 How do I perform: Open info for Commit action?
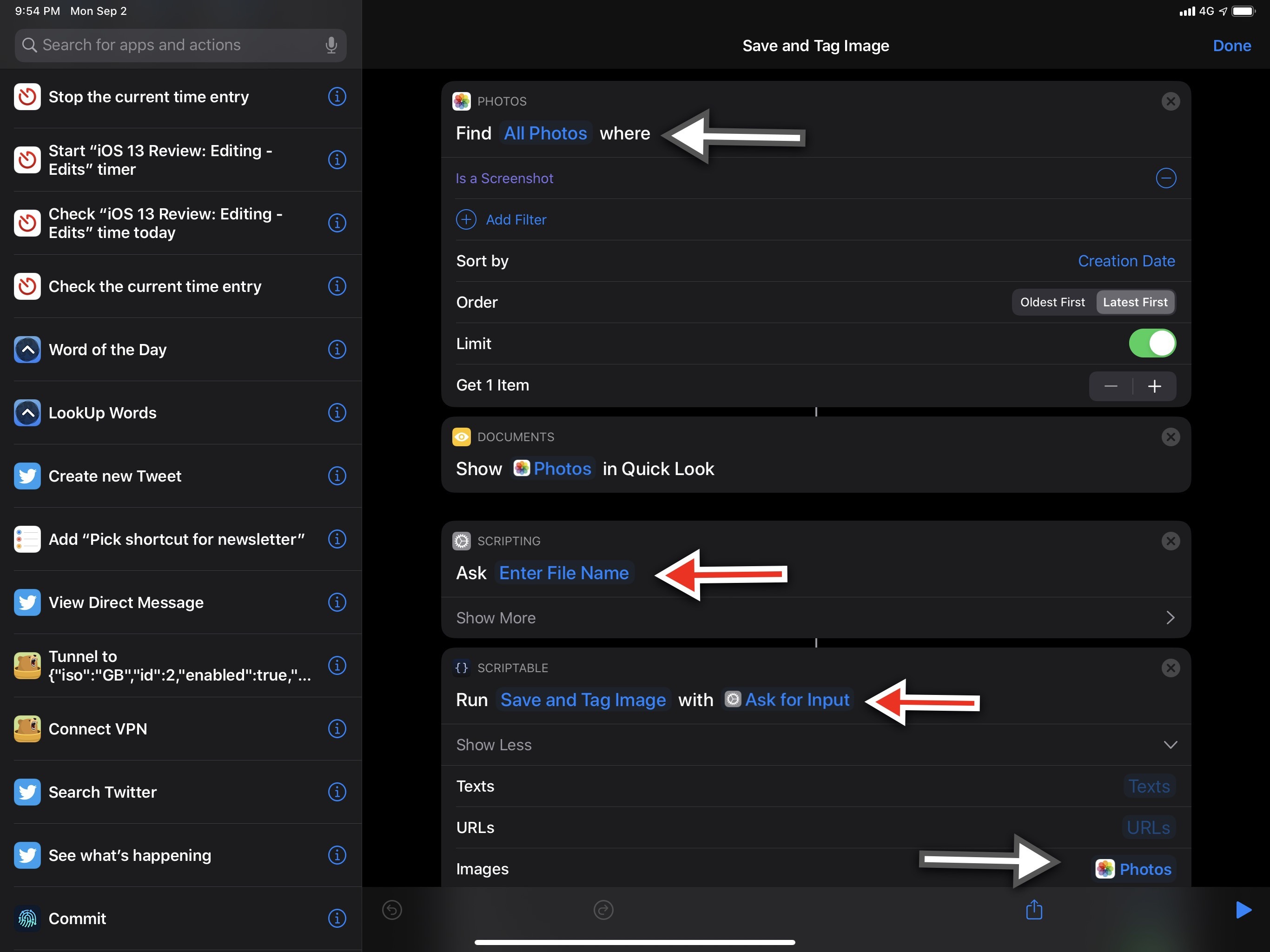(x=337, y=918)
